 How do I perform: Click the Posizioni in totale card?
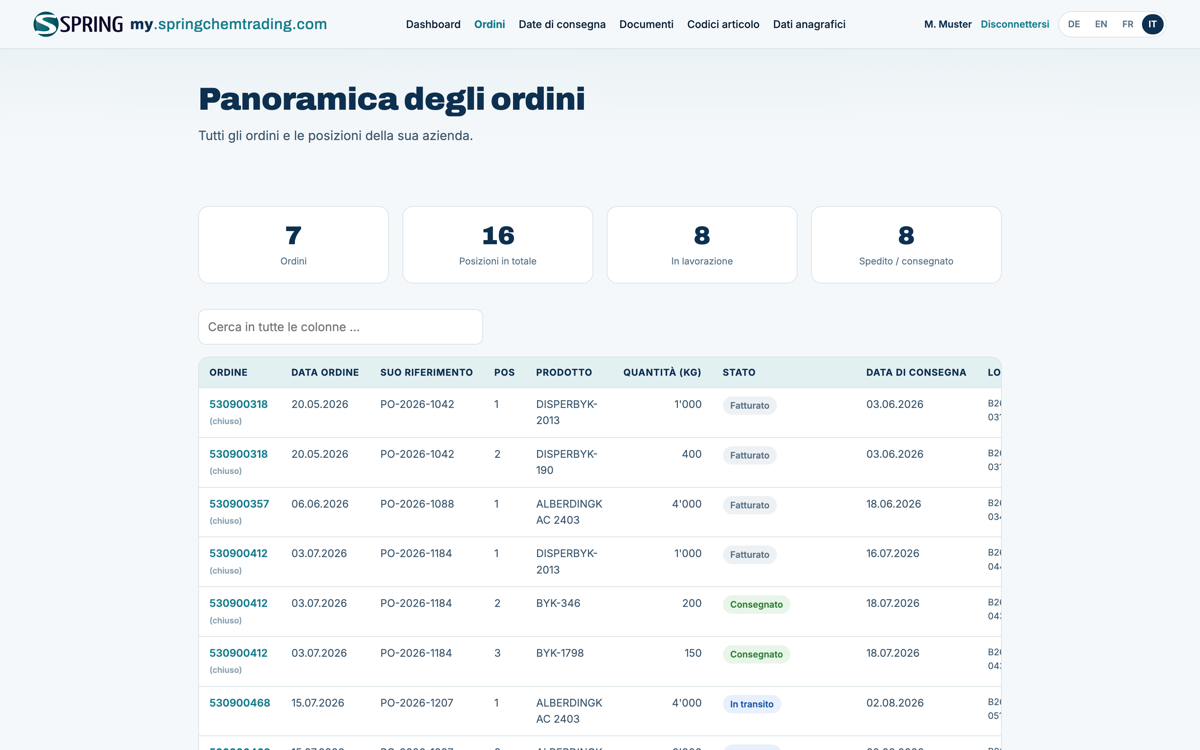tap(497, 245)
